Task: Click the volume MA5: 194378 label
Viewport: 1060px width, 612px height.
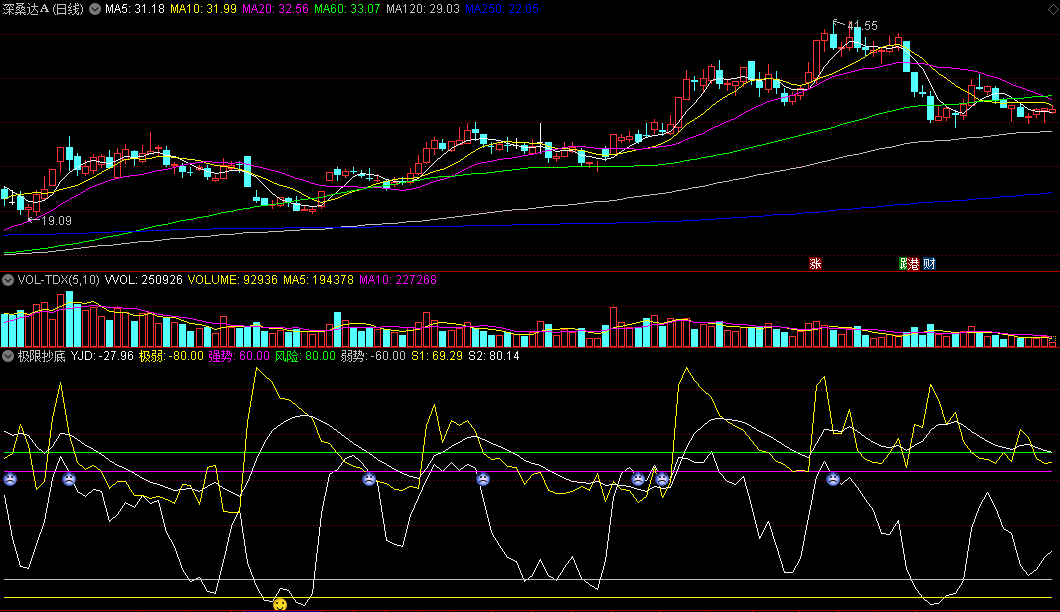Action: tap(318, 280)
